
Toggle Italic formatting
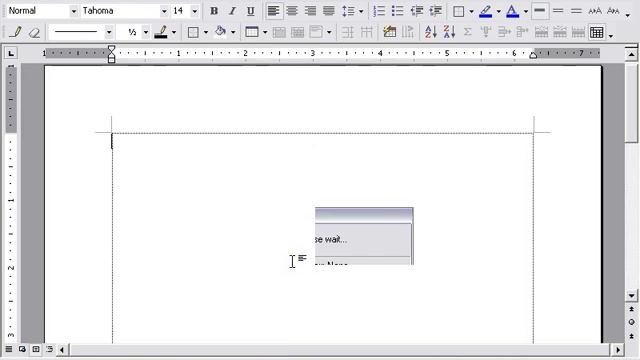pos(232,11)
